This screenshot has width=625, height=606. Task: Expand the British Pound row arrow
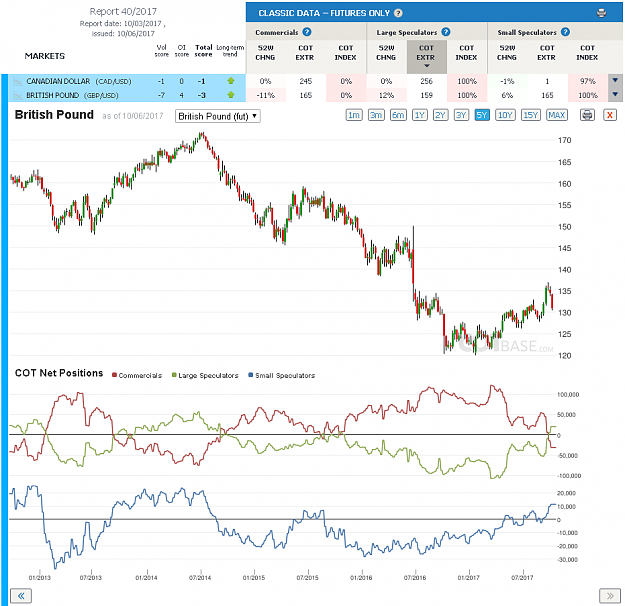[615, 94]
